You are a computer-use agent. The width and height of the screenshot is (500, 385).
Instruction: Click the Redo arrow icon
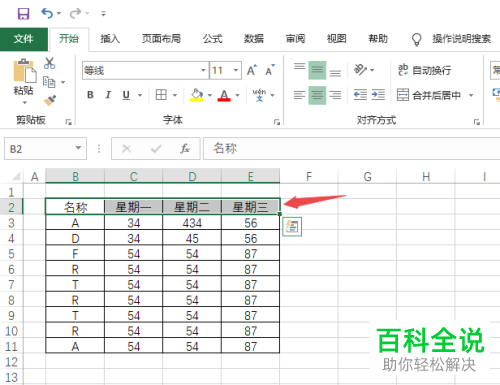point(75,13)
